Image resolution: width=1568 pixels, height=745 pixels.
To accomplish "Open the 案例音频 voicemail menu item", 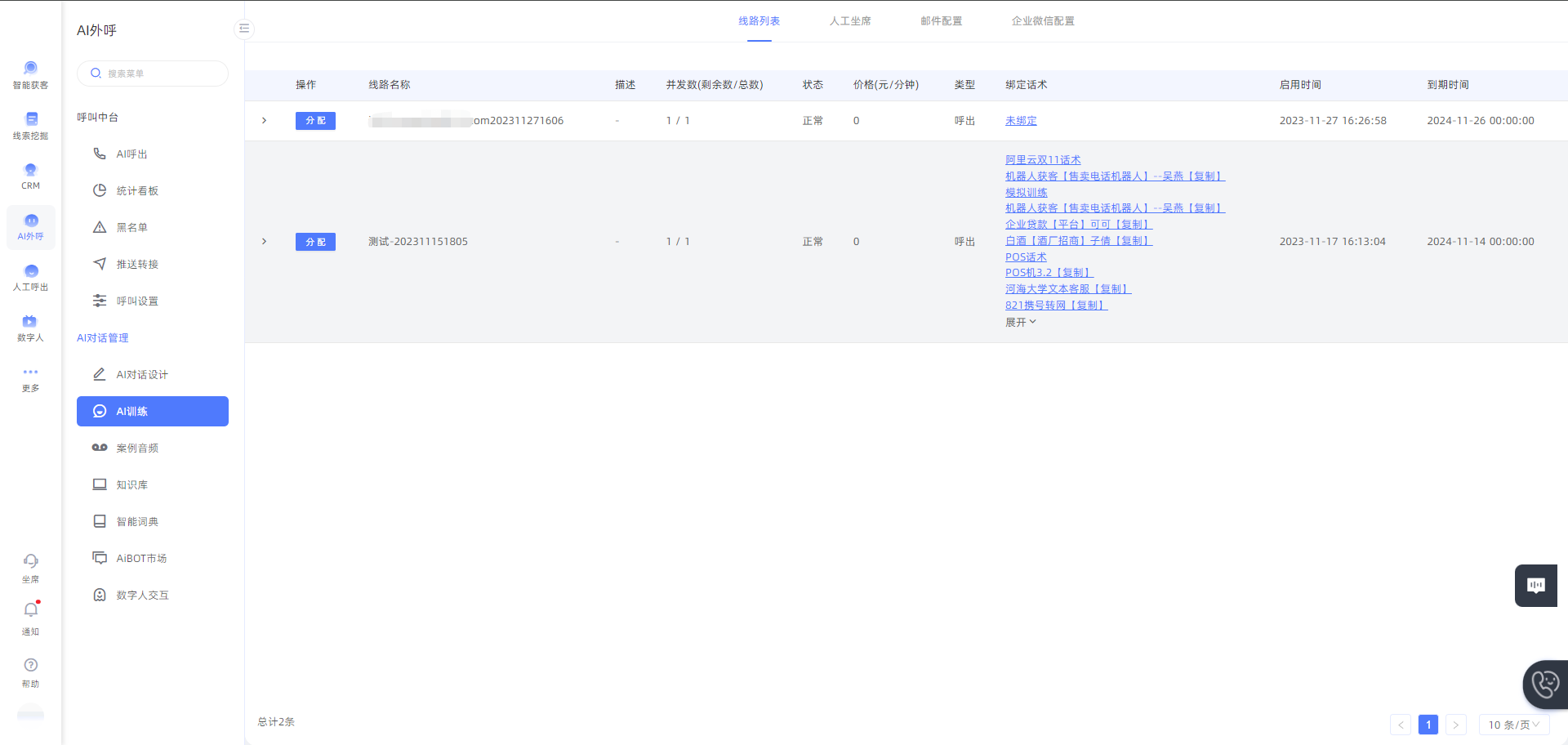I will click(x=153, y=448).
